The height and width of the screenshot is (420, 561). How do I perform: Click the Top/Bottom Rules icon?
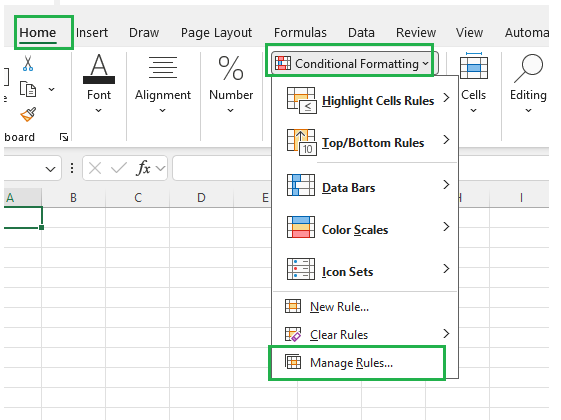click(x=301, y=142)
